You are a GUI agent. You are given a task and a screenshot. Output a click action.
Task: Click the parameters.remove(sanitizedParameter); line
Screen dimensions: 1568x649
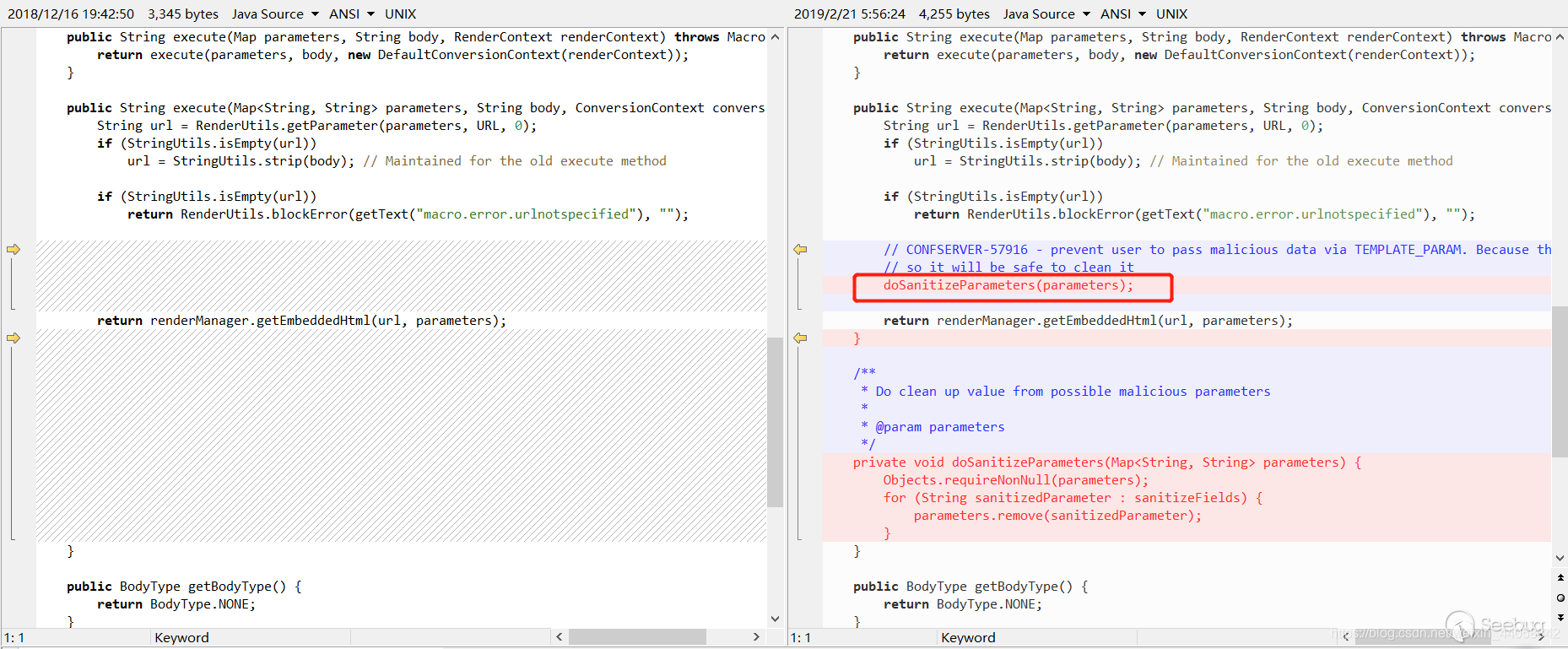coord(1057,516)
